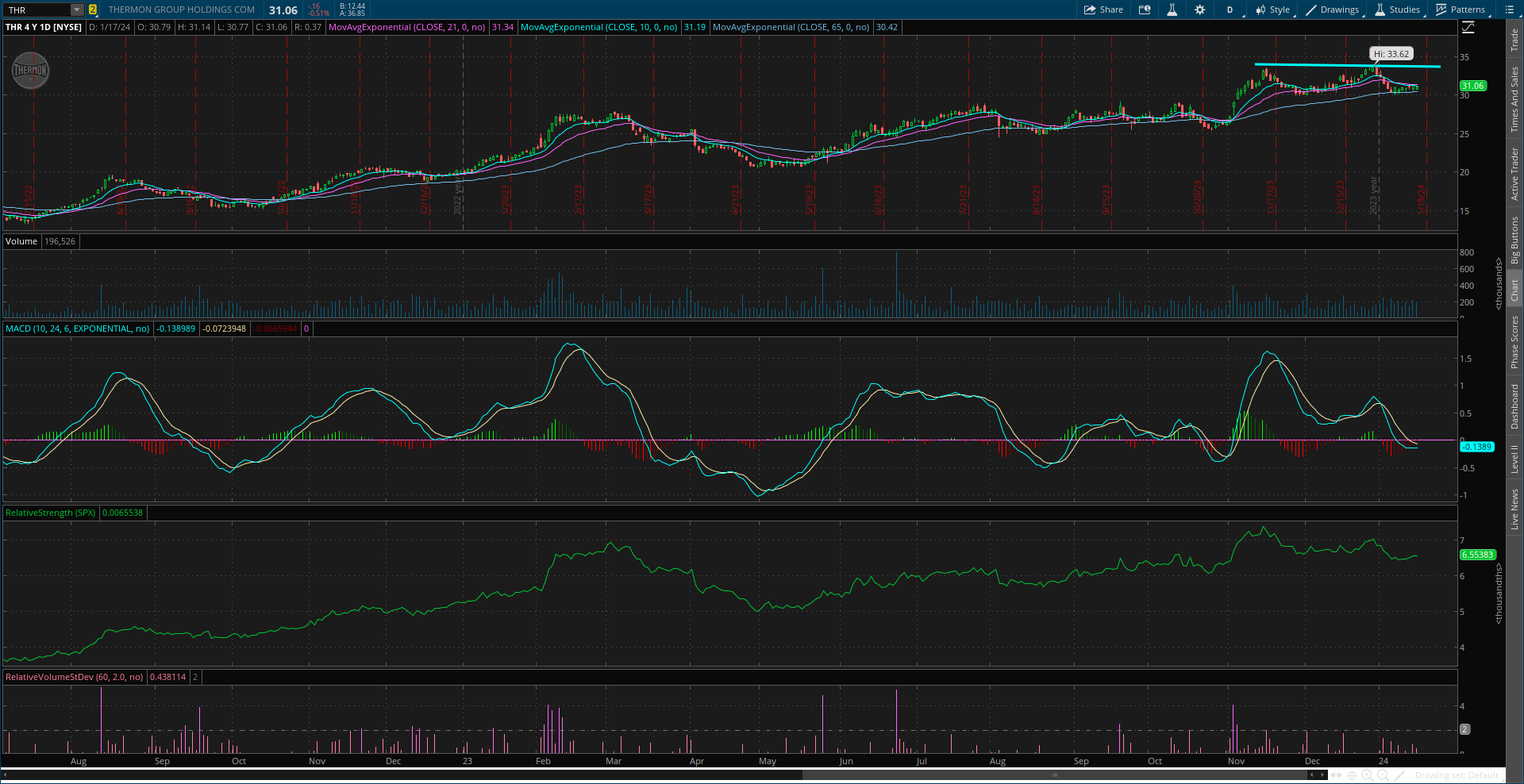Open the thinkScript flask icon beside Share
Image resolution: width=1524 pixels, height=784 pixels.
(x=1172, y=10)
